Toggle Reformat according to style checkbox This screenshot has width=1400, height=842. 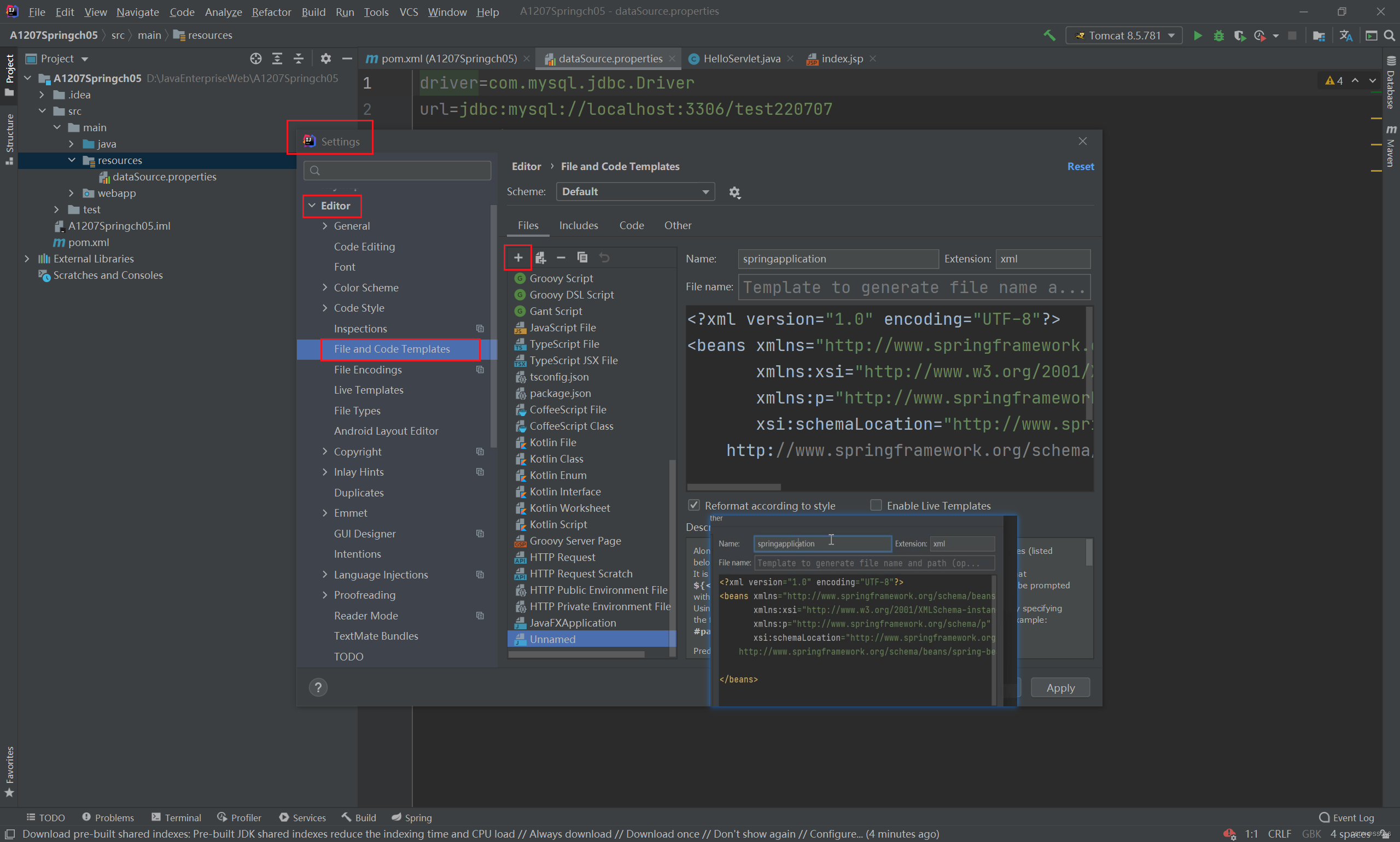[x=693, y=505]
